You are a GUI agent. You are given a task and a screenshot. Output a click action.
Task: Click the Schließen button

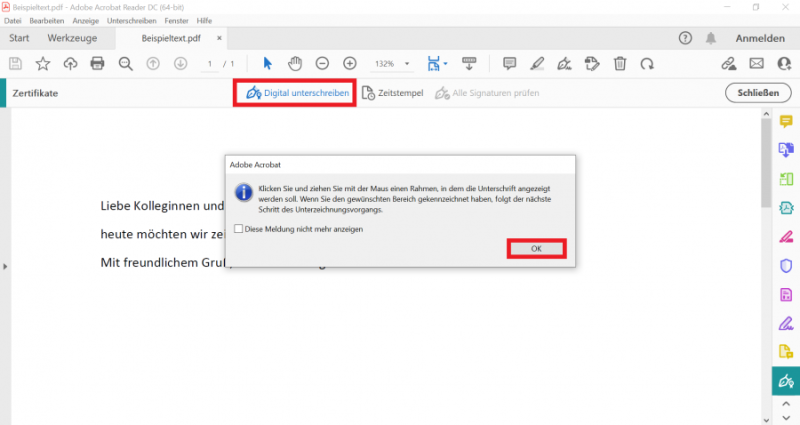pos(757,93)
